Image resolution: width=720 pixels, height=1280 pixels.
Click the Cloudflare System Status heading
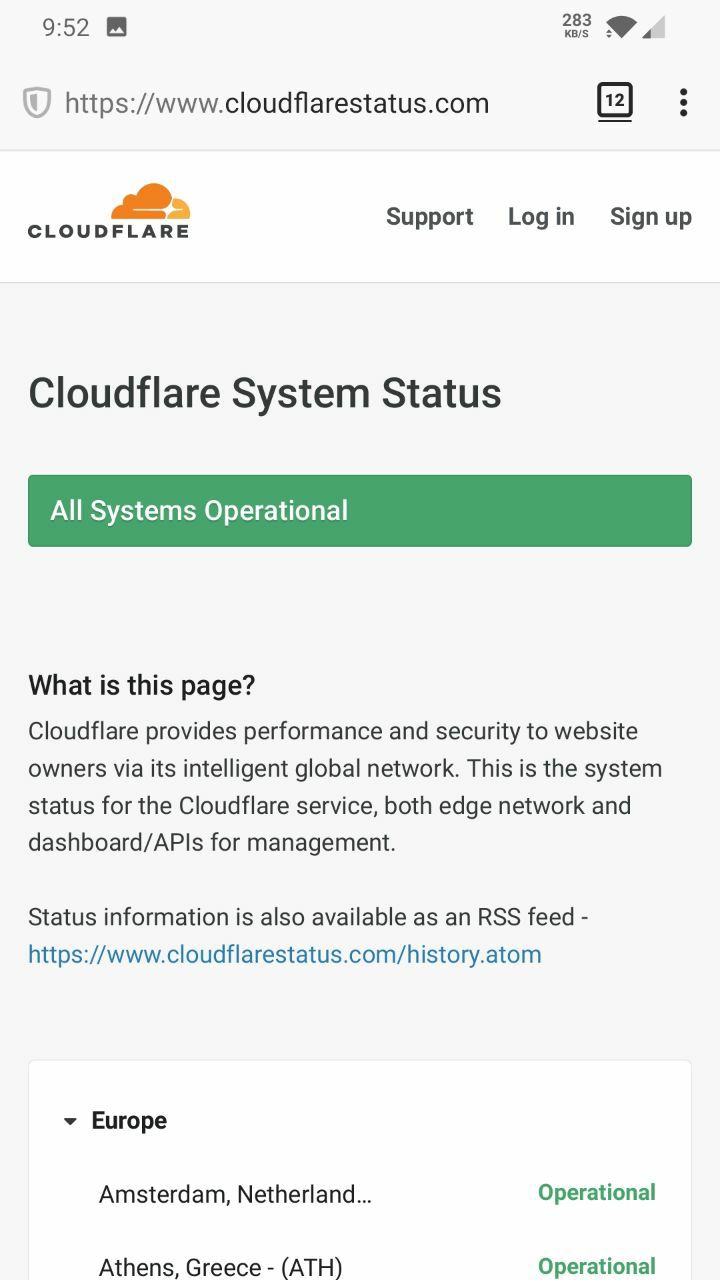[x=265, y=393]
